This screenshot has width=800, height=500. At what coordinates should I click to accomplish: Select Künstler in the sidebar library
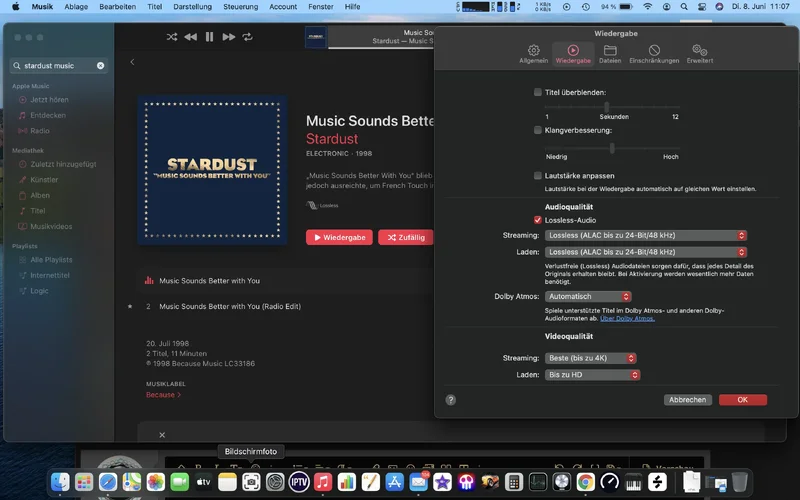tap(45, 179)
